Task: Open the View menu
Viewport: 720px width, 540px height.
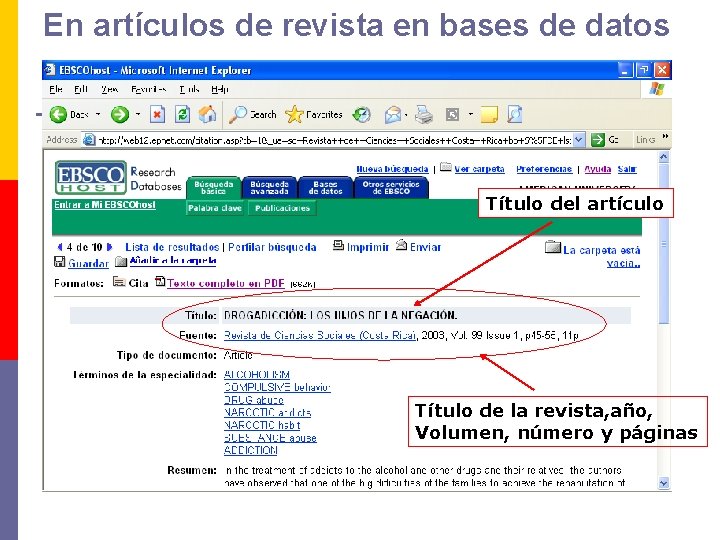Action: pos(109,89)
